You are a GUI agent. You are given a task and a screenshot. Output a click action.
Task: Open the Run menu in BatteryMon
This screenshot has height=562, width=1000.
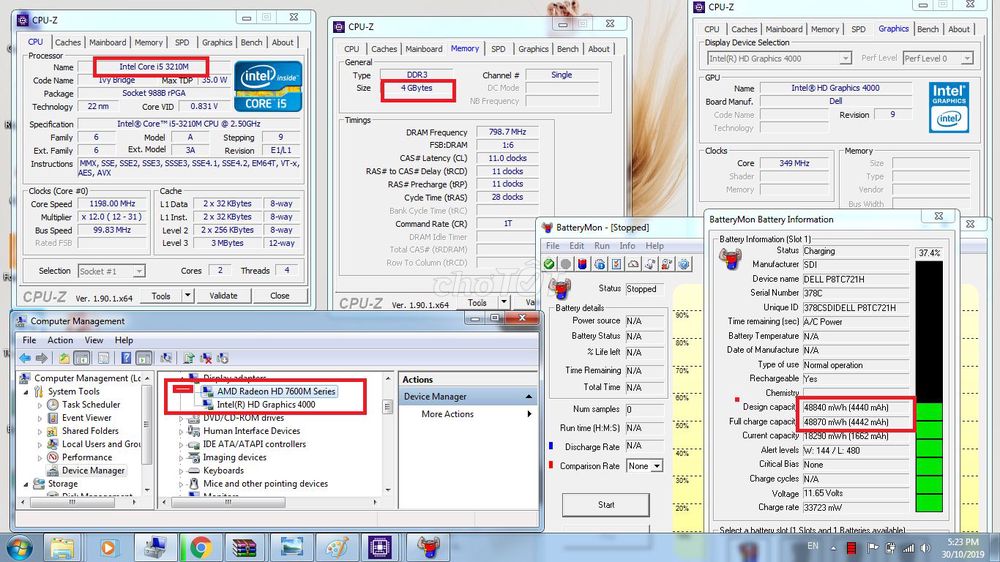(x=602, y=246)
